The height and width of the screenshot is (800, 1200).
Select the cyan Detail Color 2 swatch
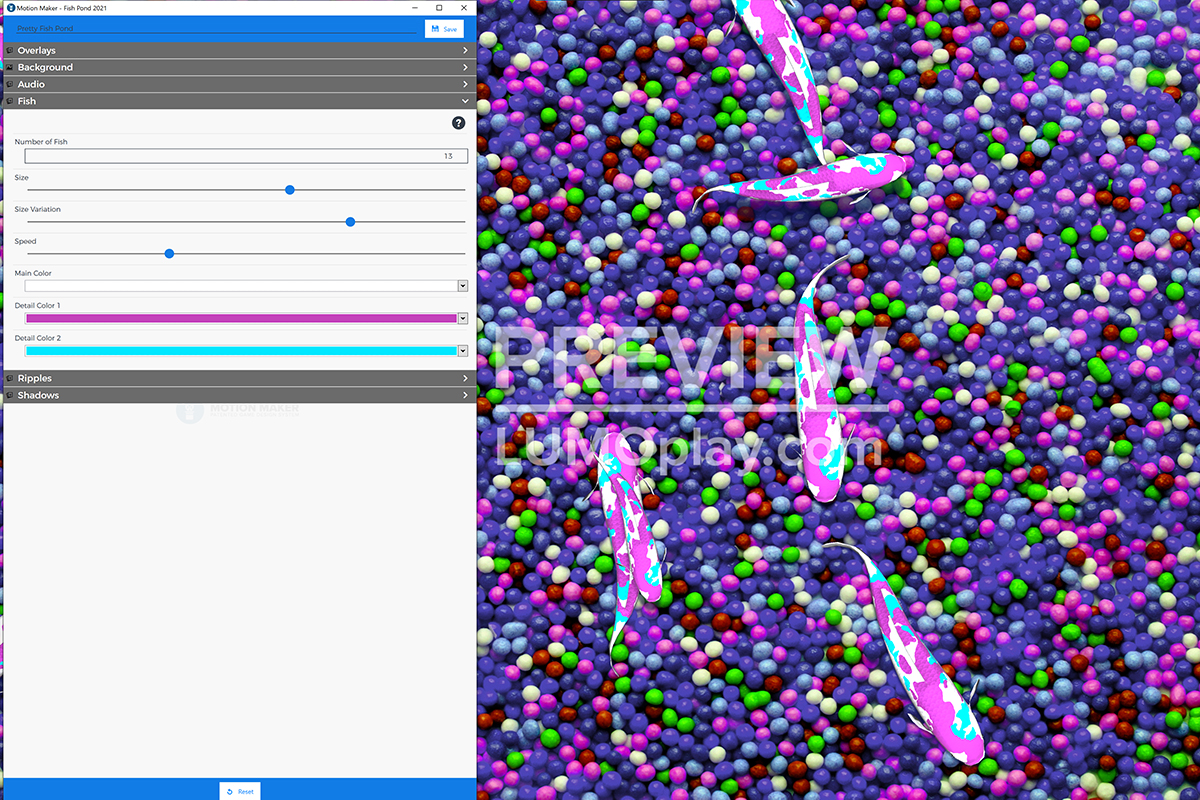[240, 351]
